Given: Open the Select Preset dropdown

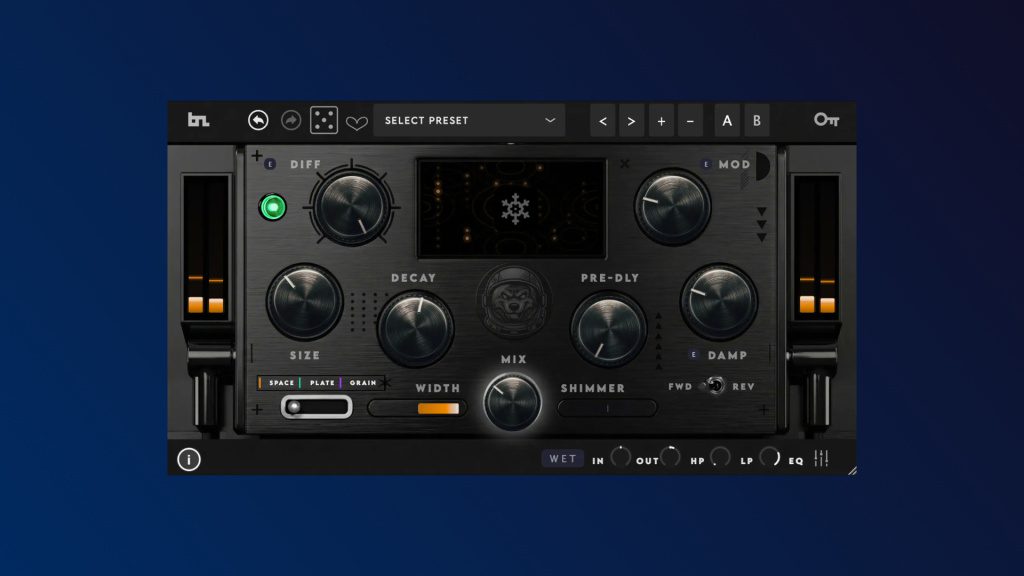Looking at the screenshot, I should tap(469, 120).
